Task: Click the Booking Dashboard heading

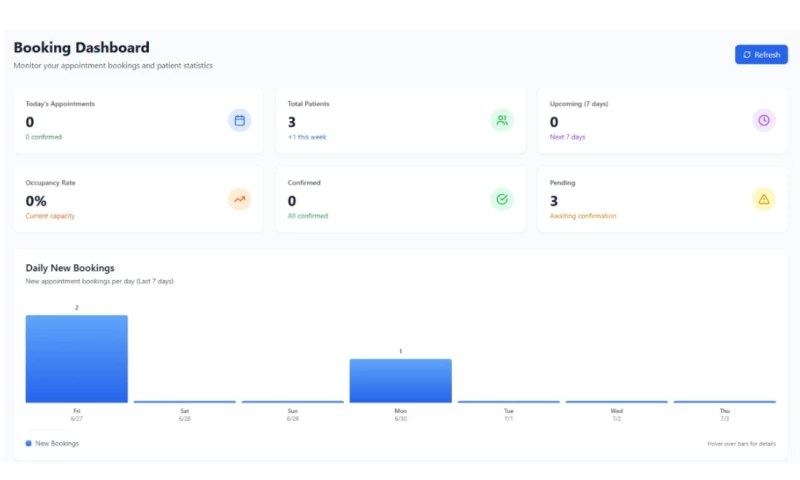Action: pyautogui.click(x=81, y=47)
